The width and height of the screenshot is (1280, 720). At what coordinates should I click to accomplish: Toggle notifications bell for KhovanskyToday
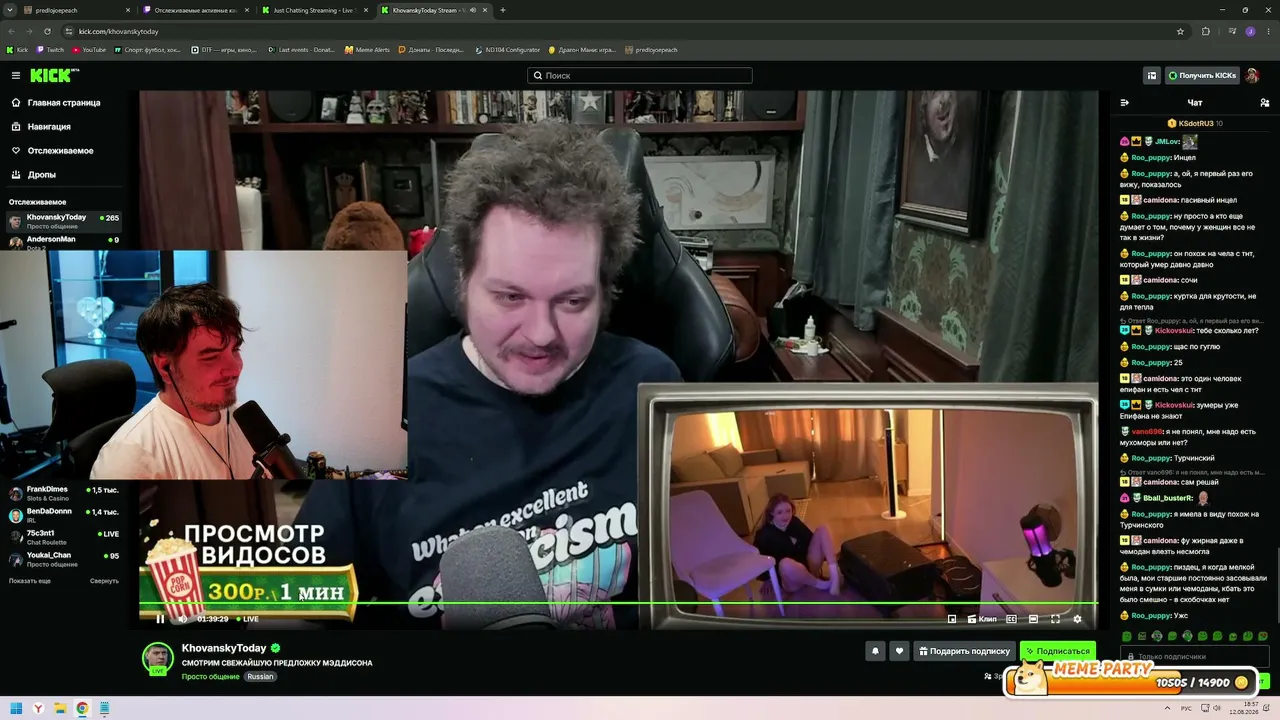[x=875, y=651]
